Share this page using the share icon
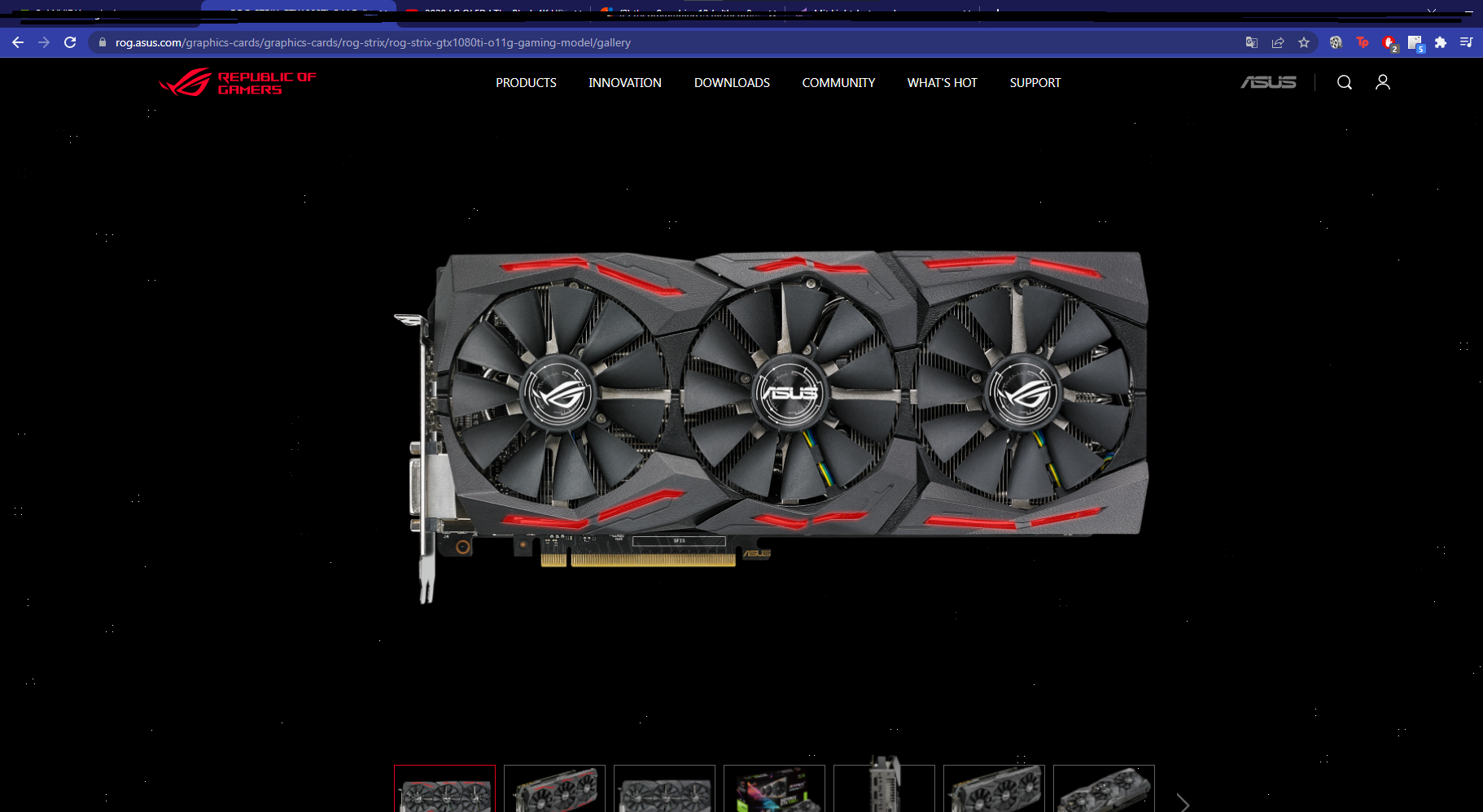 (x=1278, y=42)
